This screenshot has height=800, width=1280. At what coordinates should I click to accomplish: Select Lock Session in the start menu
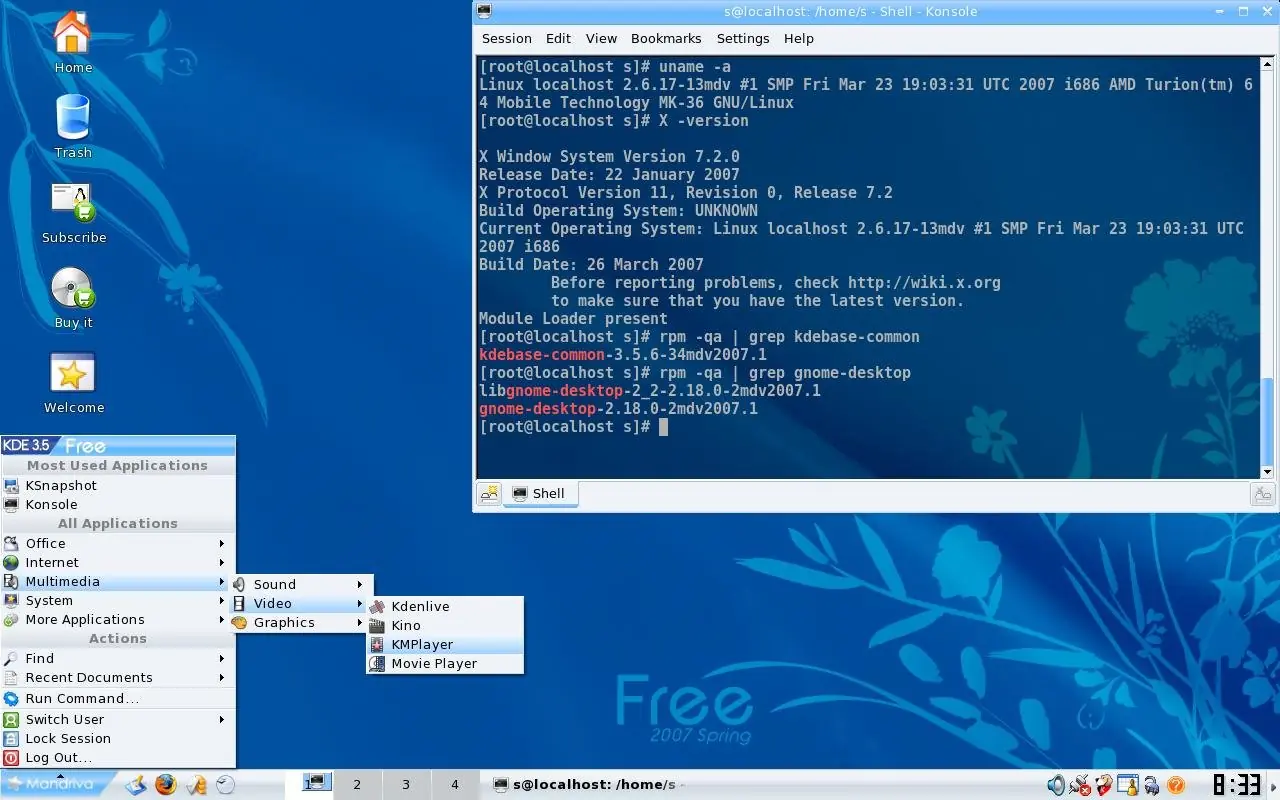click(x=118, y=738)
